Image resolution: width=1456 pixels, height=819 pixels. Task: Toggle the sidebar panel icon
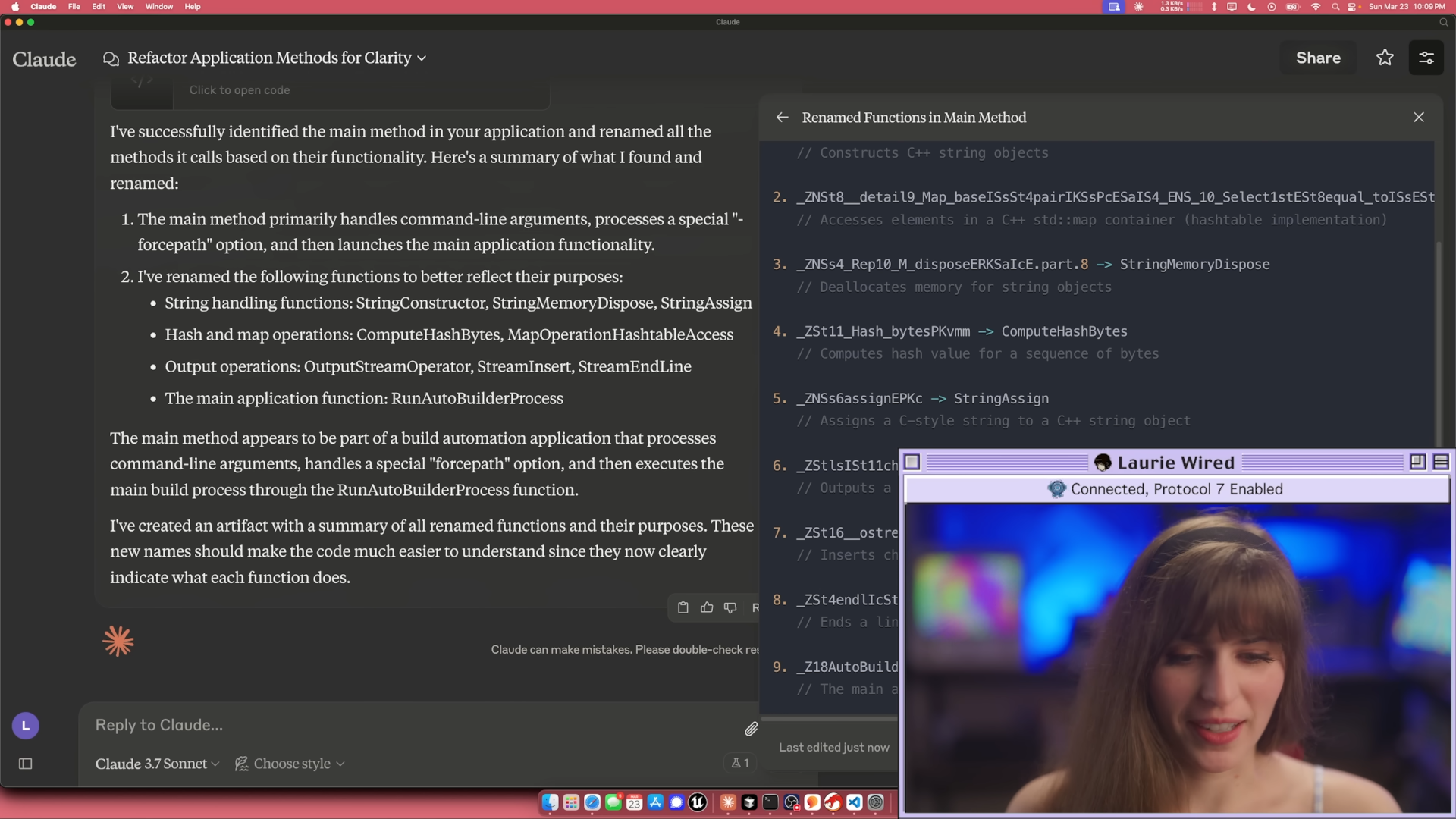coord(25,764)
